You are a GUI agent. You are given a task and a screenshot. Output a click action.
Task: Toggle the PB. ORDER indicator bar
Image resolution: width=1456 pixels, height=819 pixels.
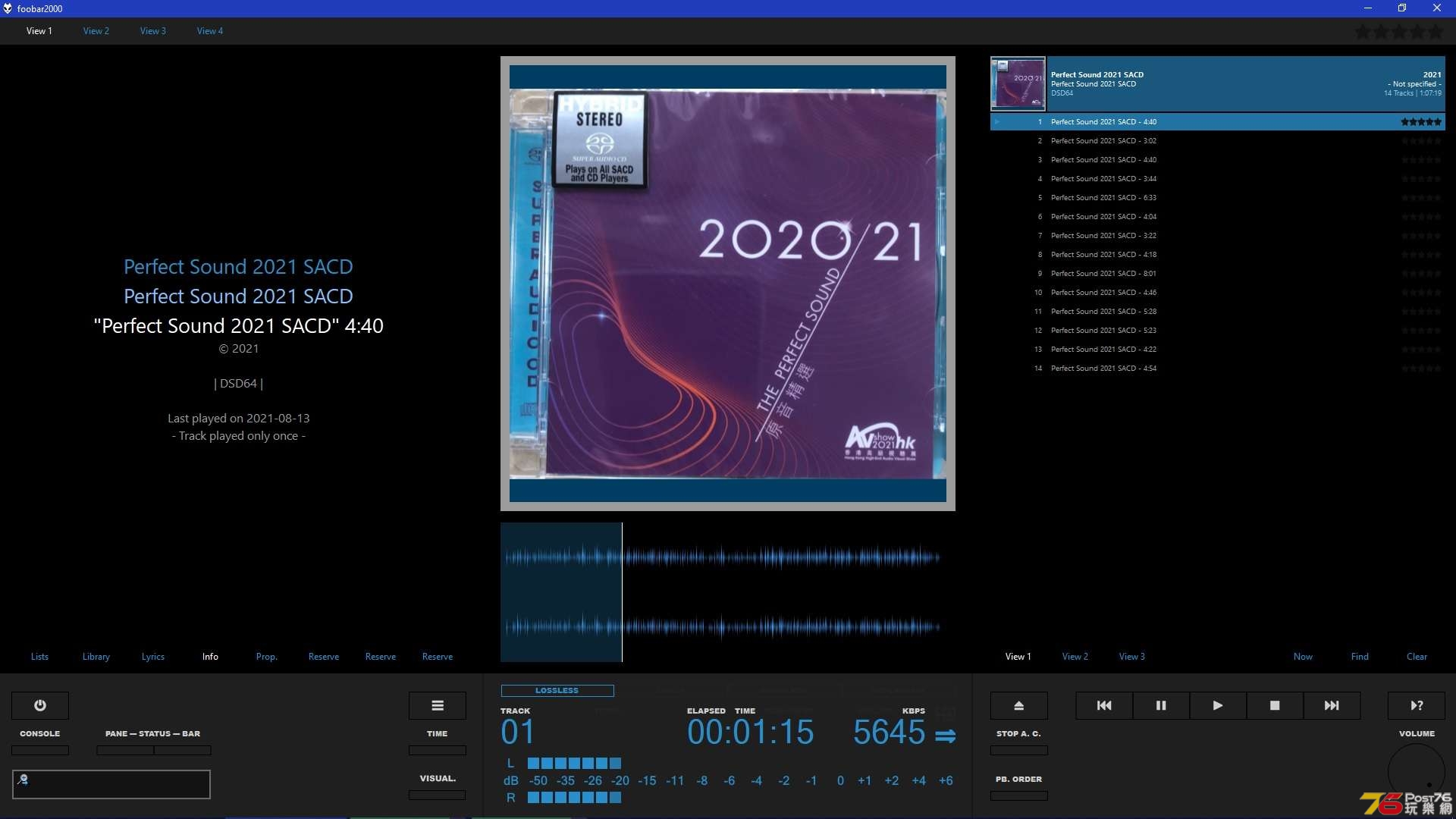pos(1019,795)
